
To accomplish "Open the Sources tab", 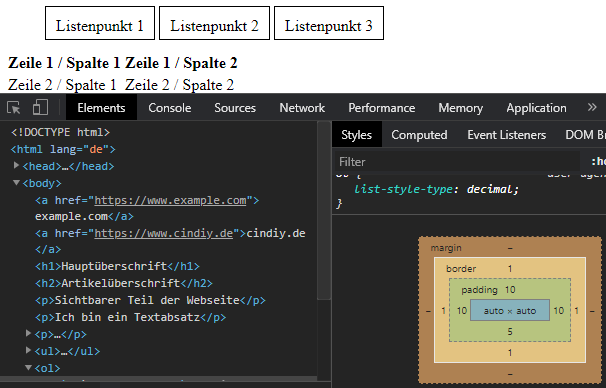I will [x=235, y=108].
